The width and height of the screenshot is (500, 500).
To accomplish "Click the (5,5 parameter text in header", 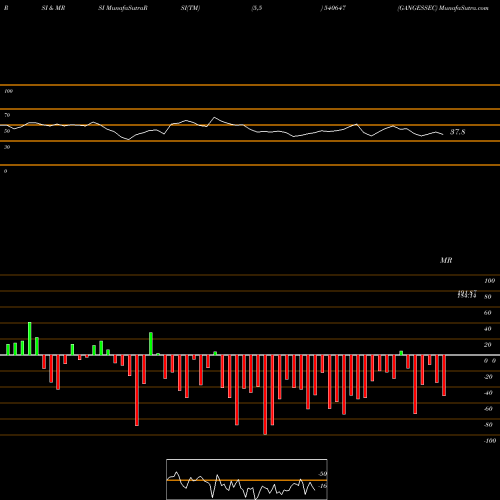I will click(257, 8).
